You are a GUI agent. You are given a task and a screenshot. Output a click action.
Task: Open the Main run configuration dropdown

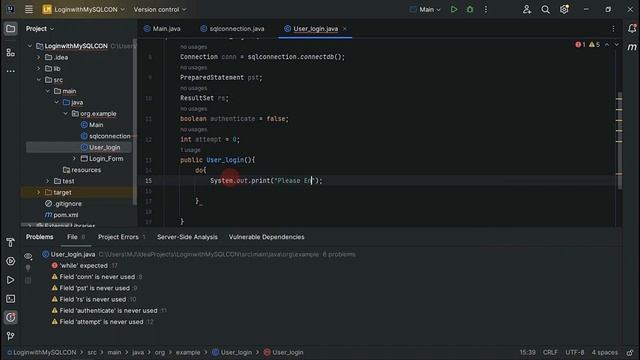[x=425, y=9]
